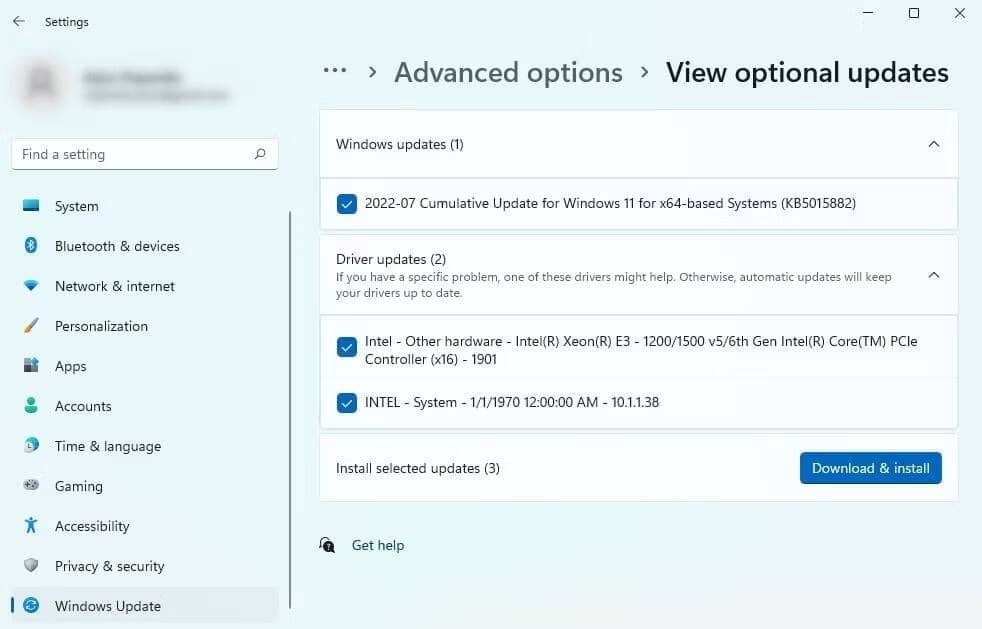
Task: Open the Get help link
Action: [x=378, y=545]
